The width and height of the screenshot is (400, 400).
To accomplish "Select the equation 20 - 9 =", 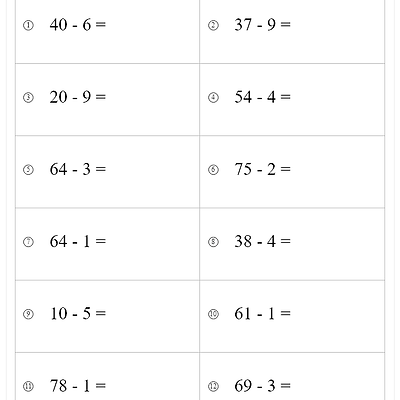I will tap(78, 97).
